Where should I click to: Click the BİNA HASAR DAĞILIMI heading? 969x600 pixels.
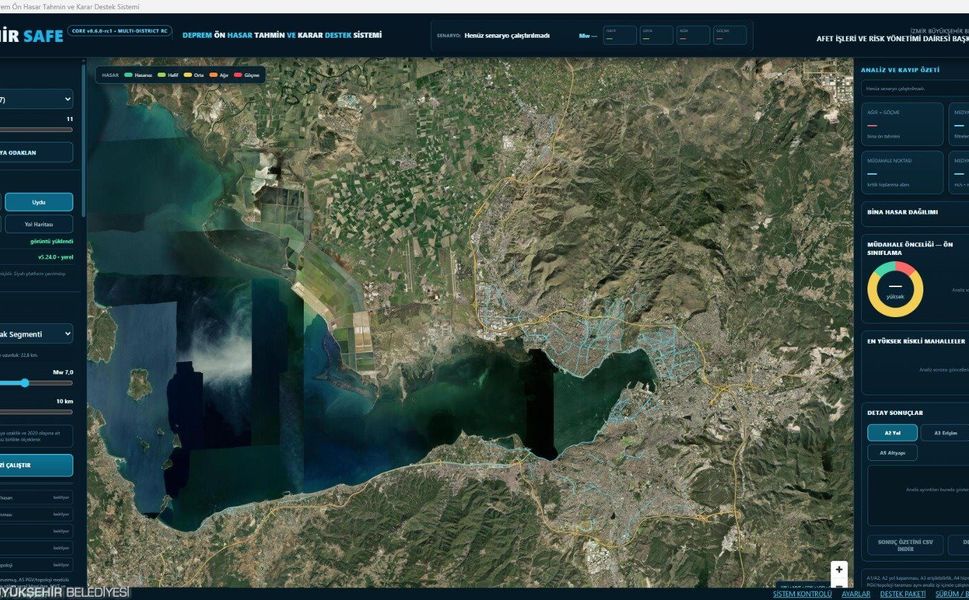point(902,212)
